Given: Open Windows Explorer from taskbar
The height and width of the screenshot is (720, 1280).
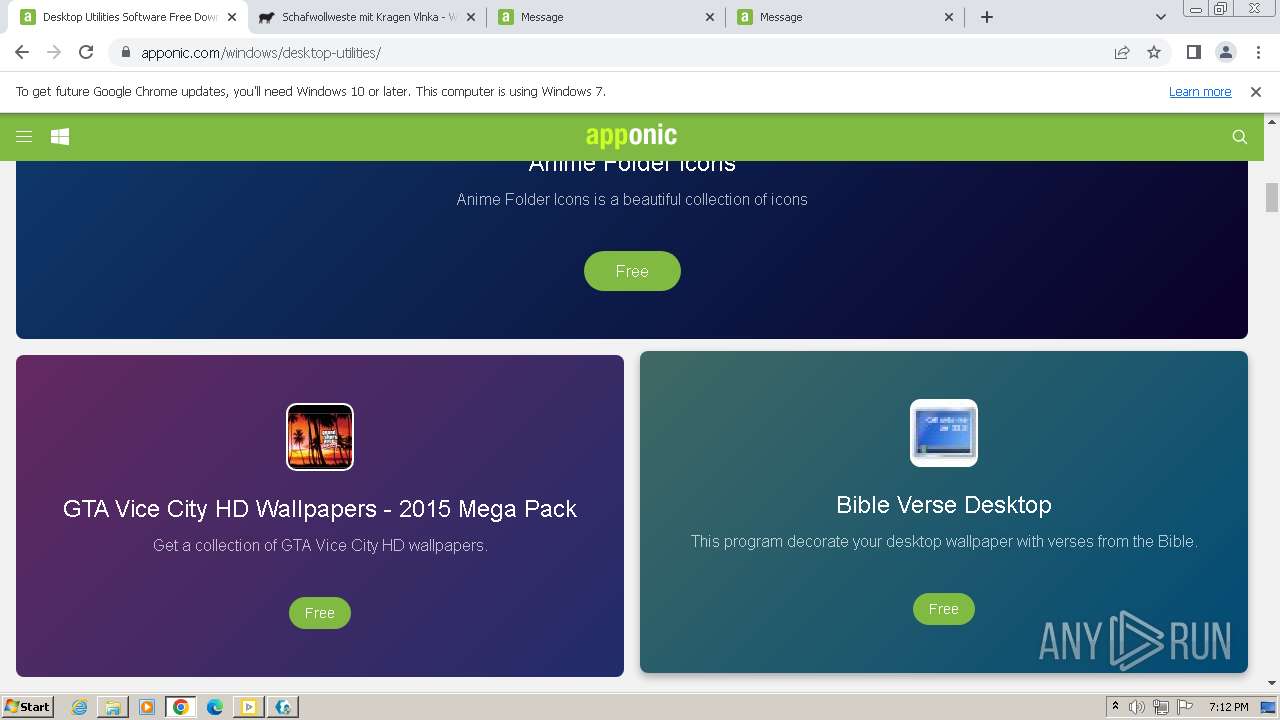Looking at the screenshot, I should point(113,707).
